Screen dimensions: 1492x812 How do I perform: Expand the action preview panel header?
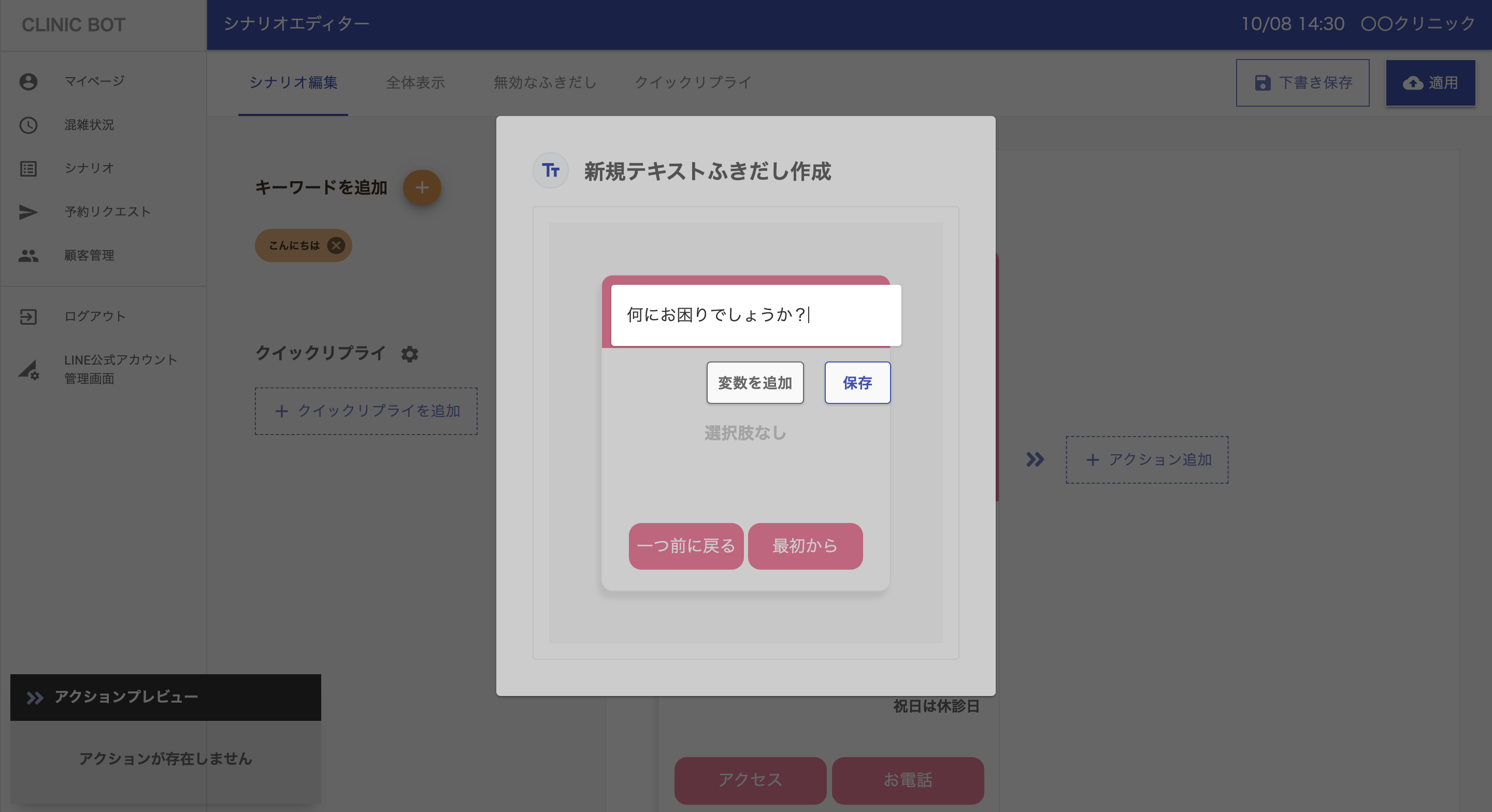coord(166,698)
